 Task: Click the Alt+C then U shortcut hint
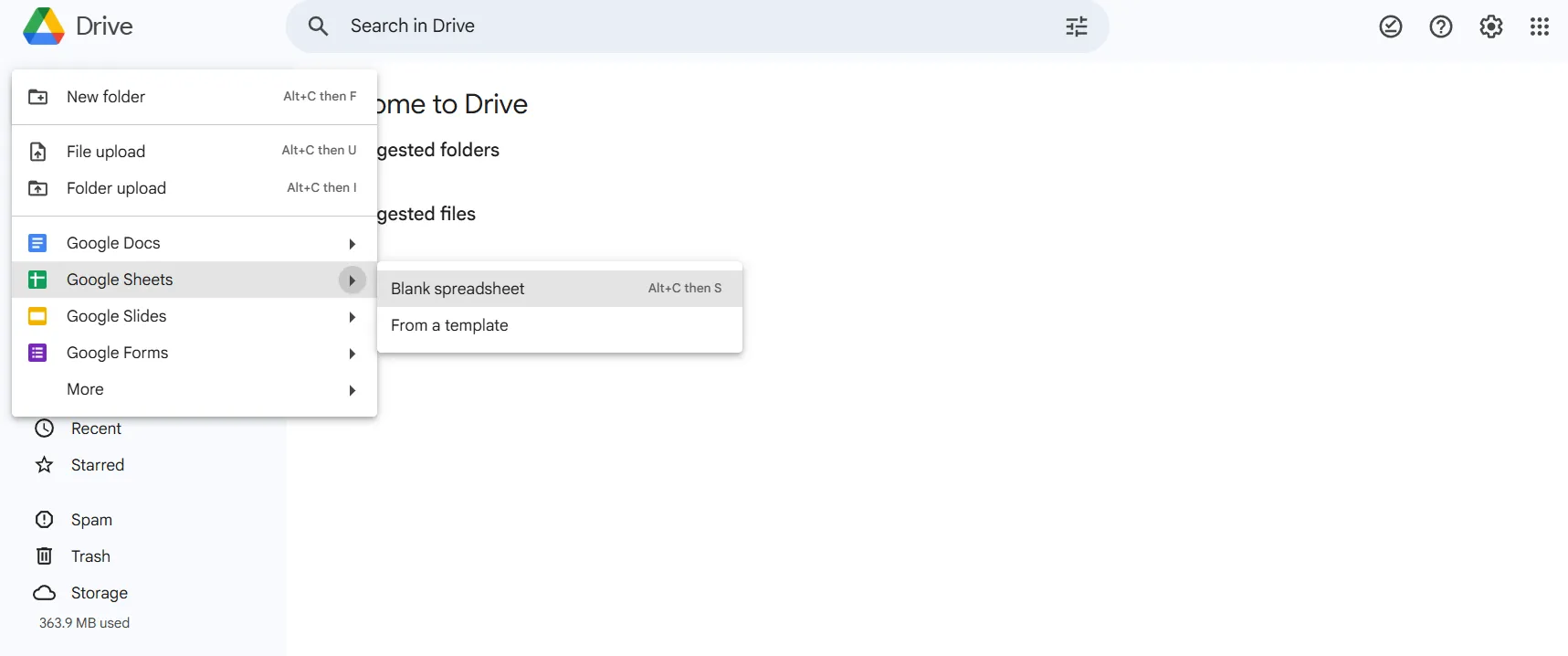coord(319,150)
